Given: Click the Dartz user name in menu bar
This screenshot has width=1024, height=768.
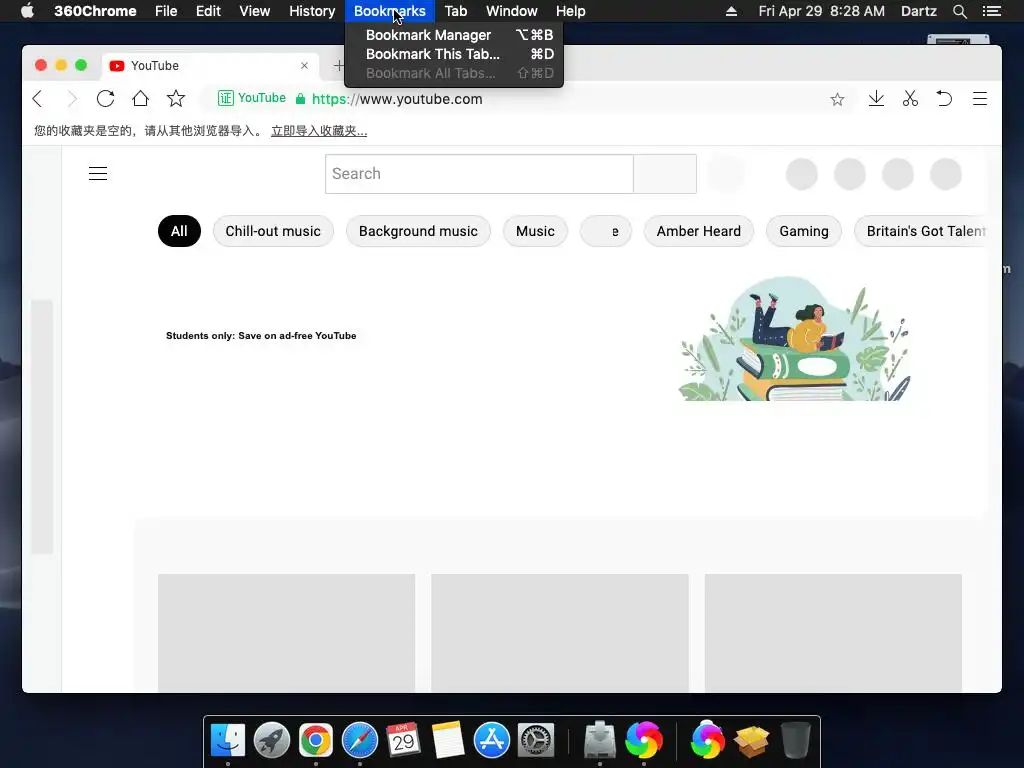Looking at the screenshot, I should pyautogui.click(x=918, y=11).
